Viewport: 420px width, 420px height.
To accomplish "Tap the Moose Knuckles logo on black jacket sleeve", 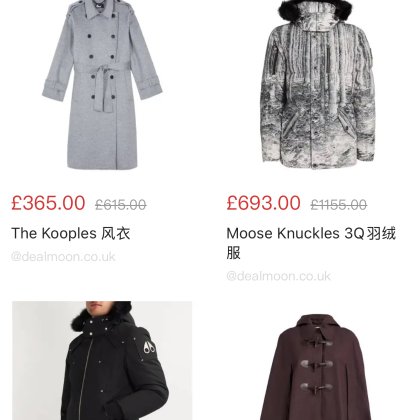I will pos(149,347).
